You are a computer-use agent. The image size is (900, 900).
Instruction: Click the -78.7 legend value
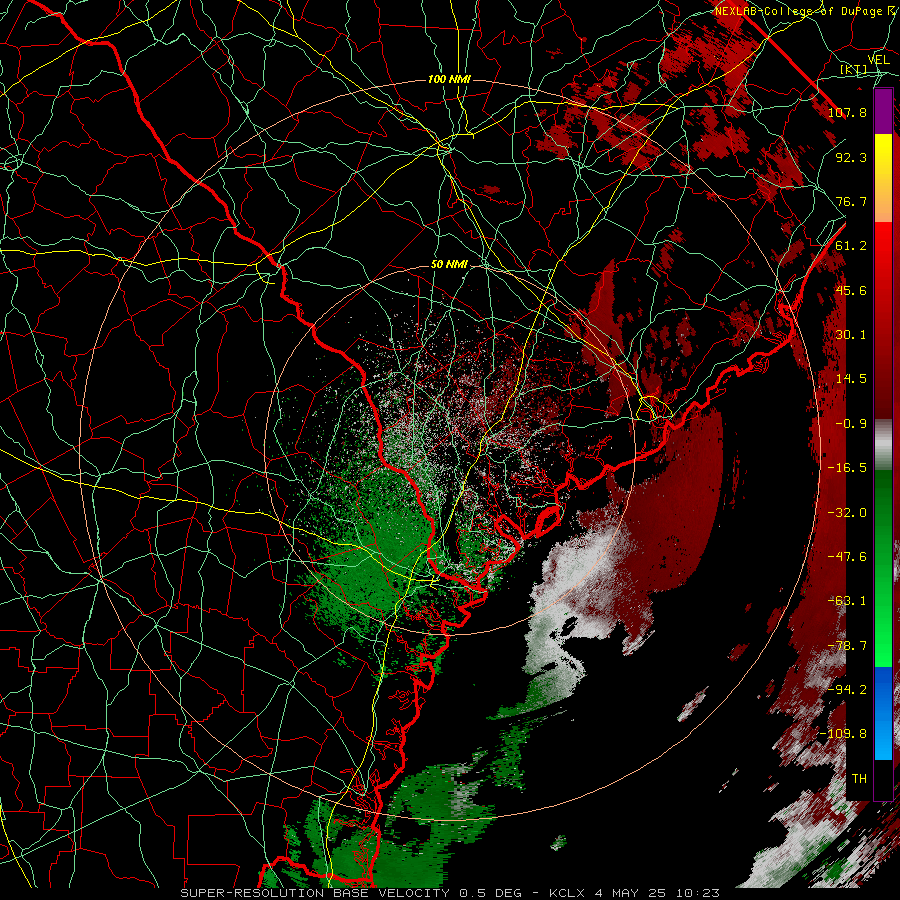tap(847, 646)
